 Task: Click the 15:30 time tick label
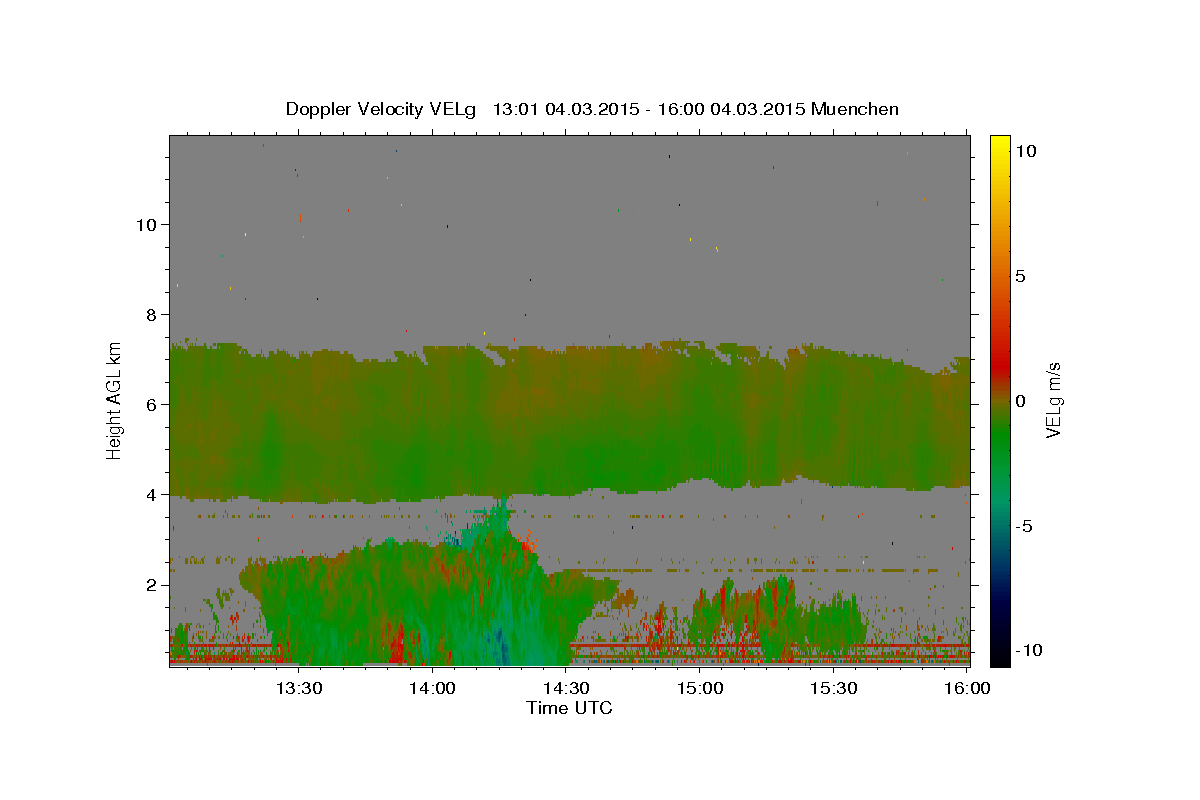tap(834, 688)
